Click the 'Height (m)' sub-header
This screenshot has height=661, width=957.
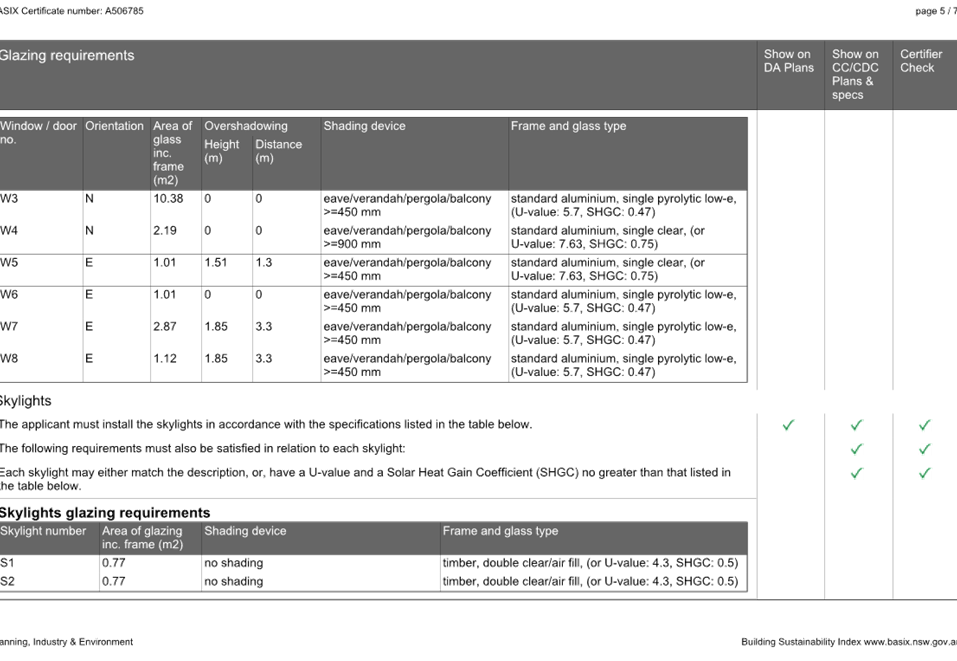click(221, 151)
